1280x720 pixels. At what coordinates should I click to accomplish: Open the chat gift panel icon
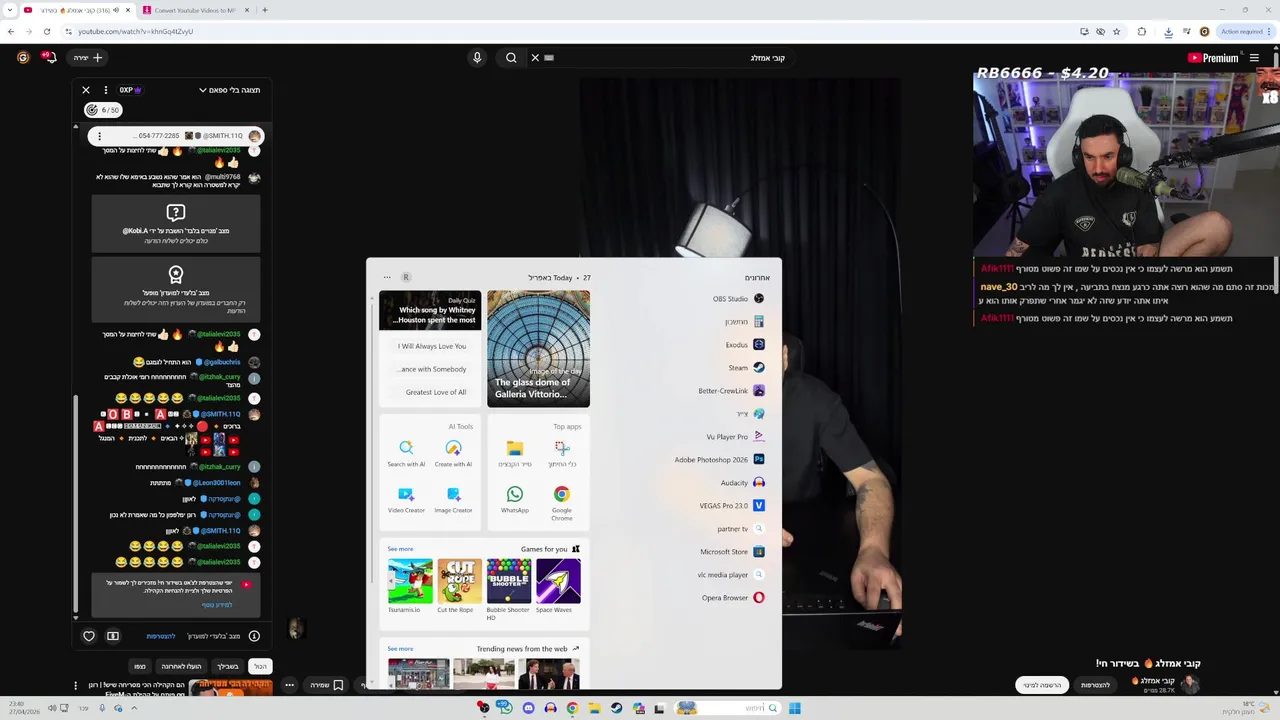(x=113, y=636)
